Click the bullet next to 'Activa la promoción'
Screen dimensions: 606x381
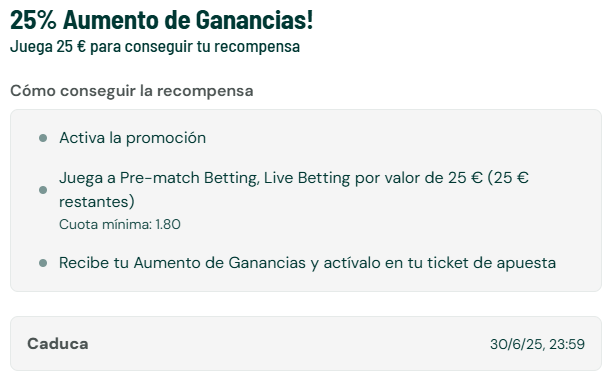[43, 138]
